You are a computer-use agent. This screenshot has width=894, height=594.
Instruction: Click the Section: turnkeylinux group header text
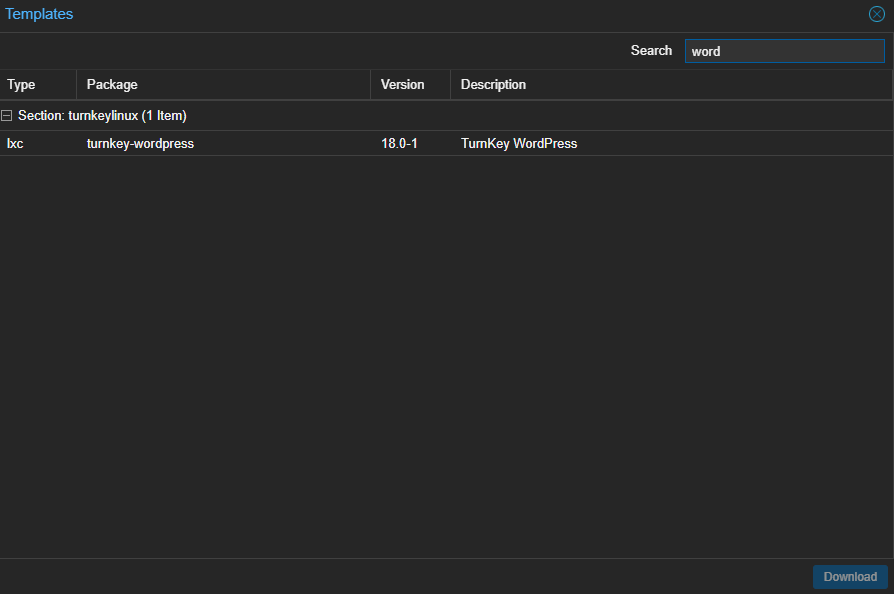pyautogui.click(x=102, y=116)
